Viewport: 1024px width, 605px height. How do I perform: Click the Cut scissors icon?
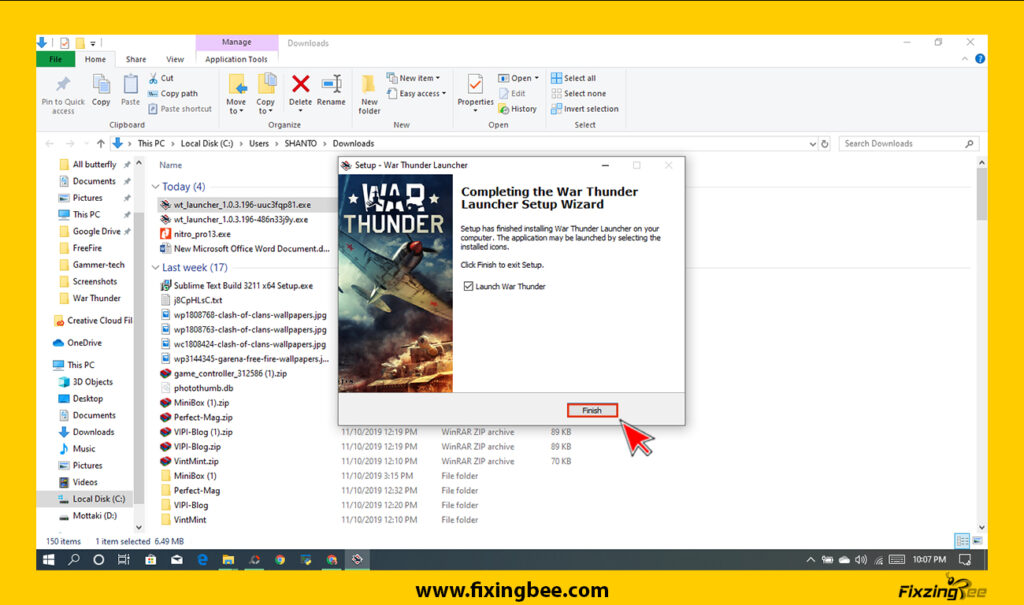153,78
